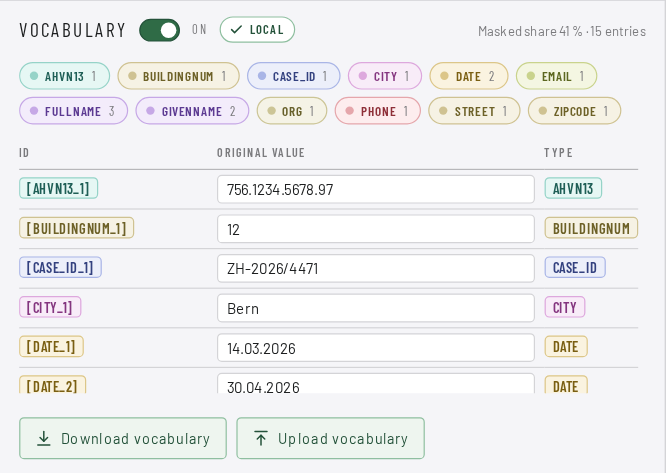Click the AHVN13 type label in table

coord(573,188)
